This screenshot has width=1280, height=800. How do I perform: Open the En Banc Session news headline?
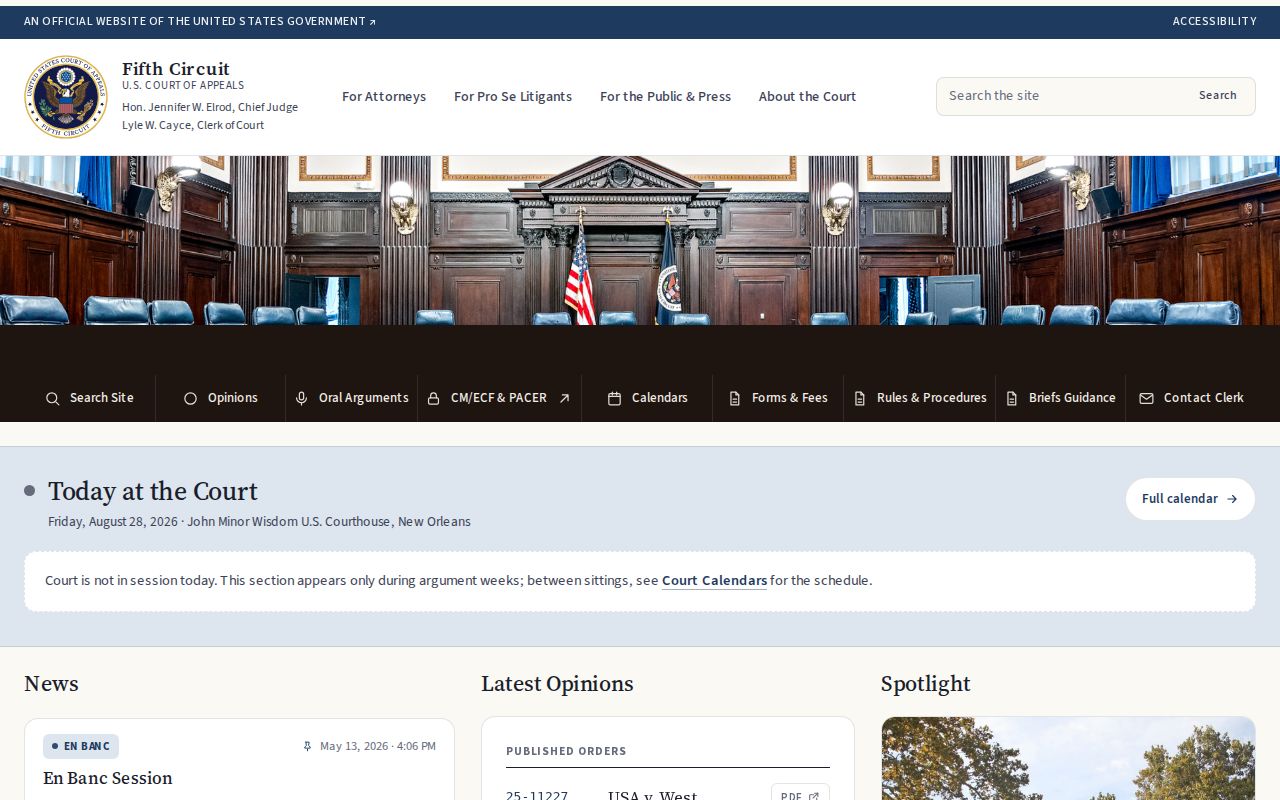click(x=108, y=778)
